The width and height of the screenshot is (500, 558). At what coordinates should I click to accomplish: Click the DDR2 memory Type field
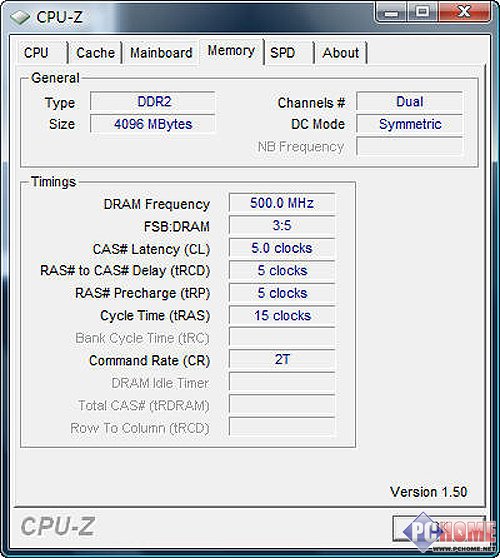click(153, 102)
